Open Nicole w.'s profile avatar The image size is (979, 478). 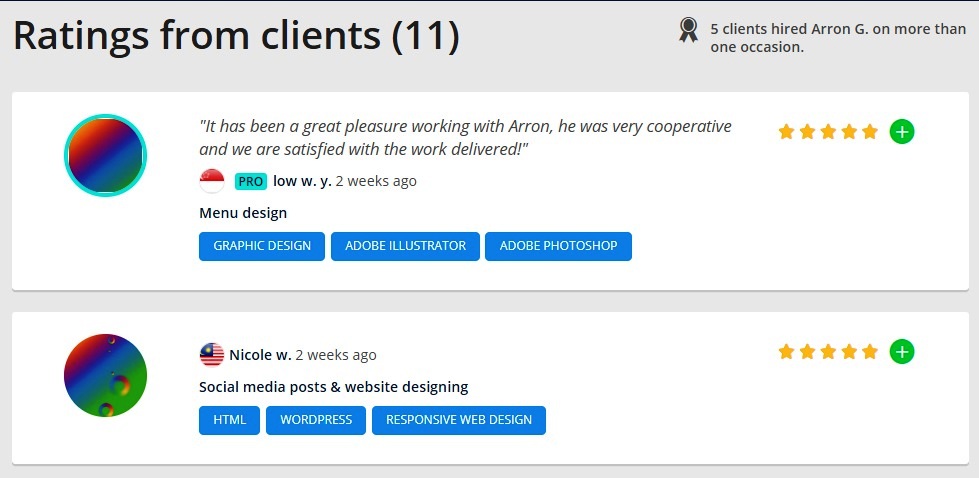[105, 375]
